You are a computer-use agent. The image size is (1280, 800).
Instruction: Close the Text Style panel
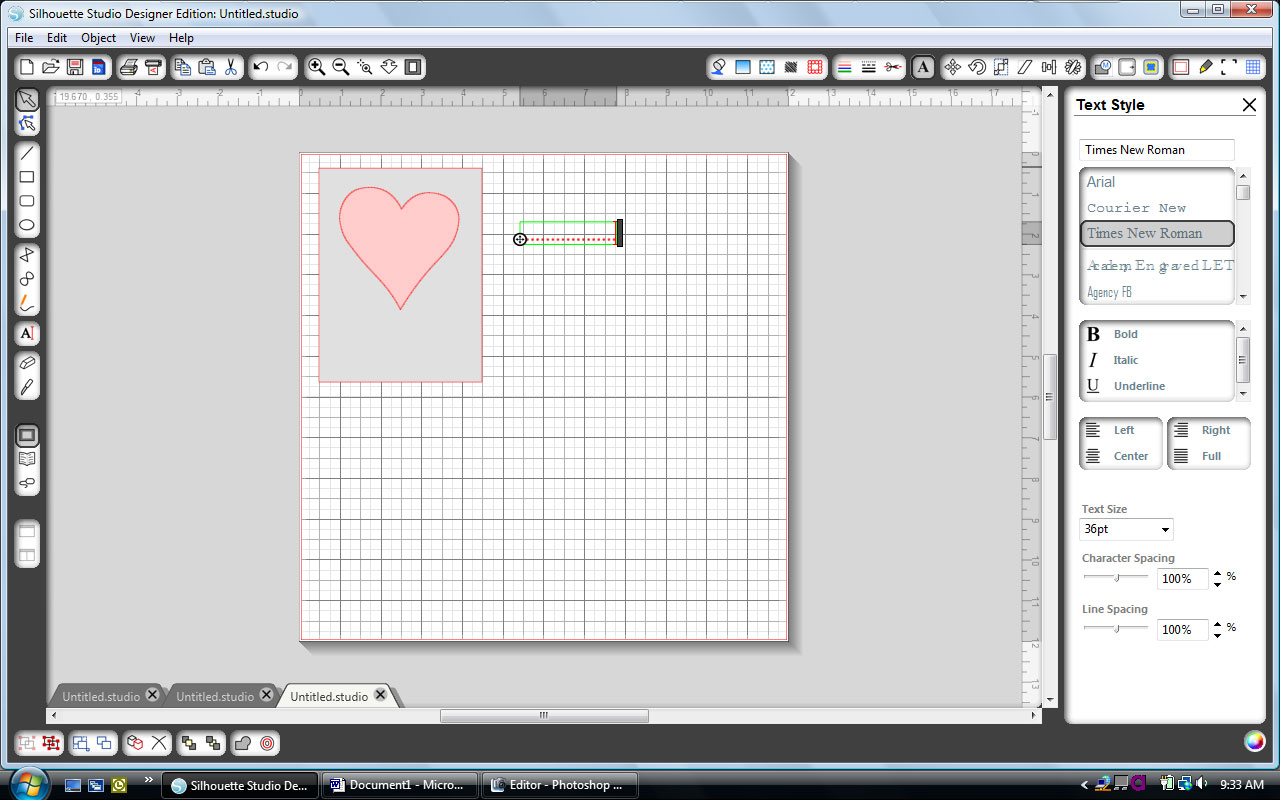point(1249,105)
